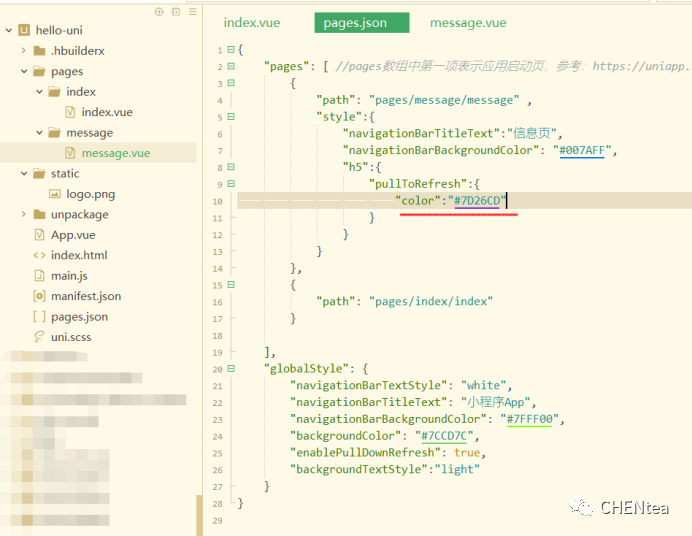Open the project panel hamburger menu

pyautogui.click(x=193, y=12)
